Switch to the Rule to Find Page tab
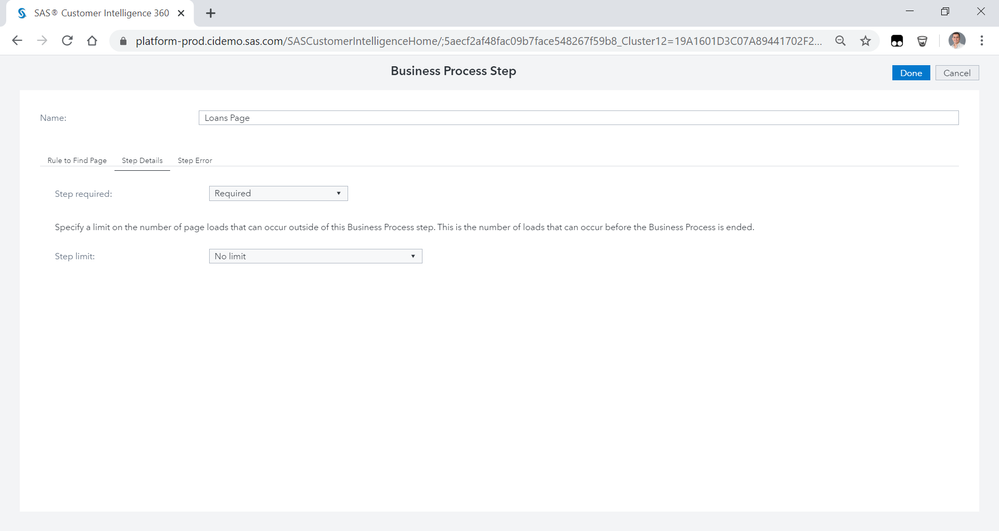This screenshot has width=999, height=531. (77, 160)
